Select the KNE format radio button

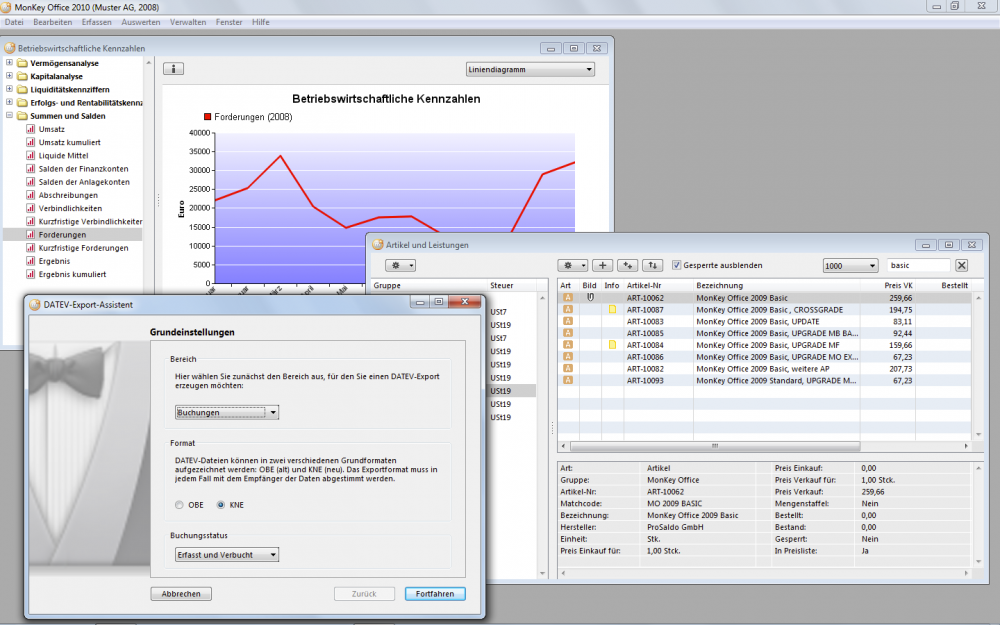click(x=221, y=504)
